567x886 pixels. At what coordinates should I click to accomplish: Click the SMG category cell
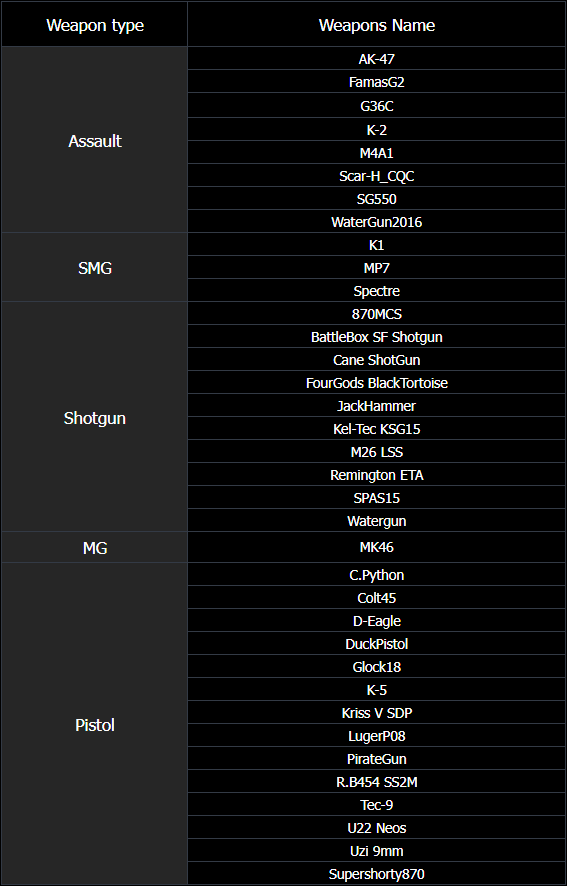click(94, 268)
